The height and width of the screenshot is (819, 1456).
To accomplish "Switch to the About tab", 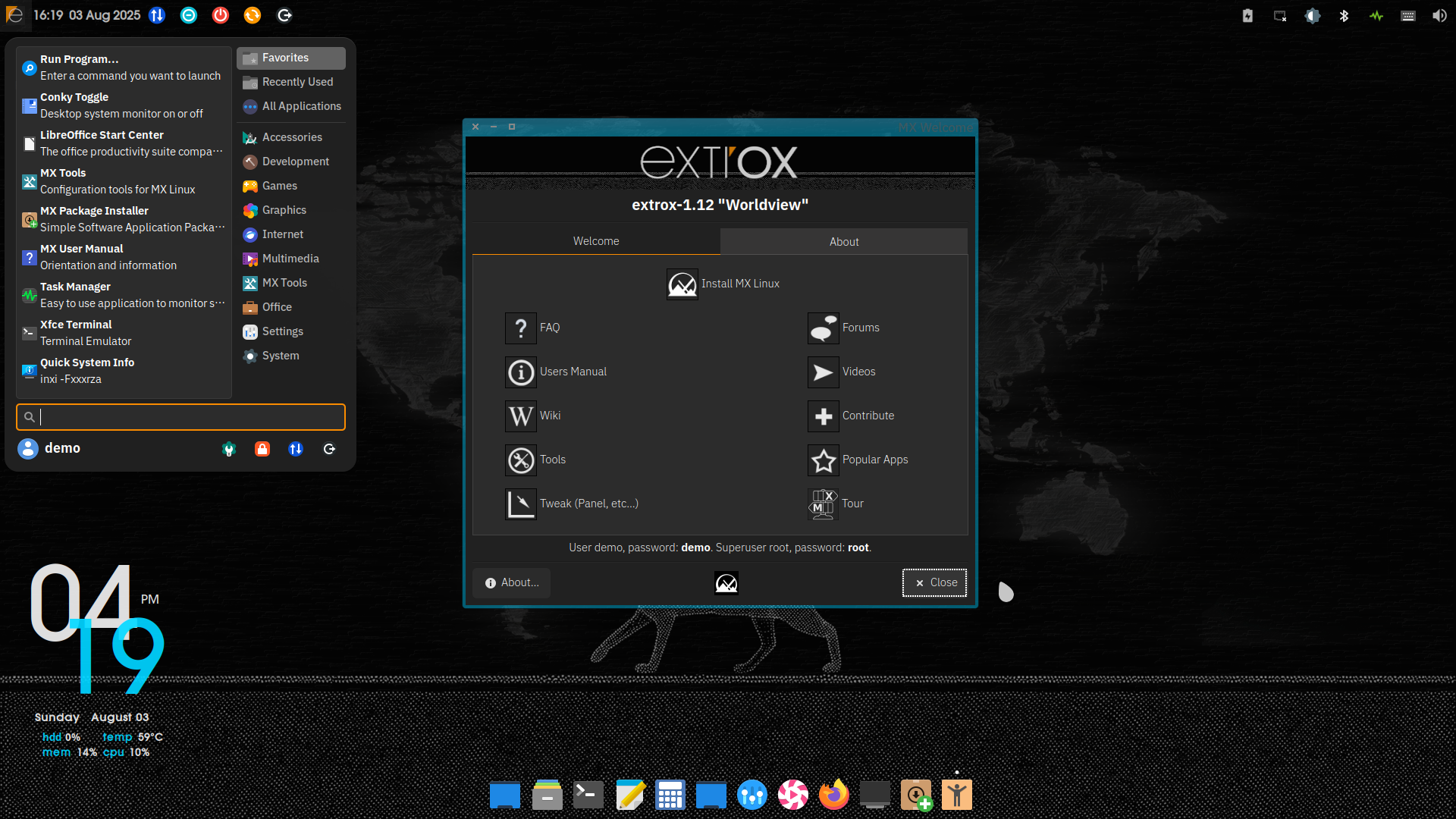I will click(x=844, y=242).
